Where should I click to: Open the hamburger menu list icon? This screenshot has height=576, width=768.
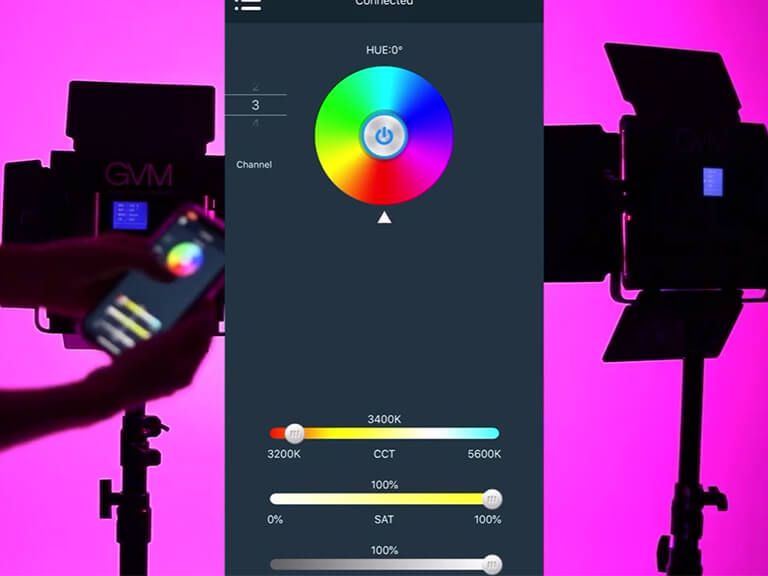[x=248, y=4]
